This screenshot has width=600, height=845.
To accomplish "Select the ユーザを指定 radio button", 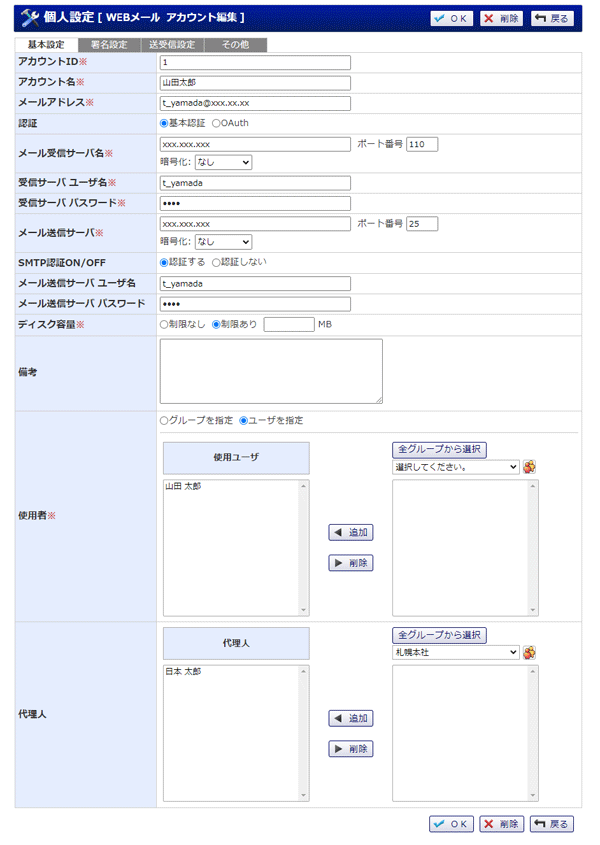I will (243, 420).
